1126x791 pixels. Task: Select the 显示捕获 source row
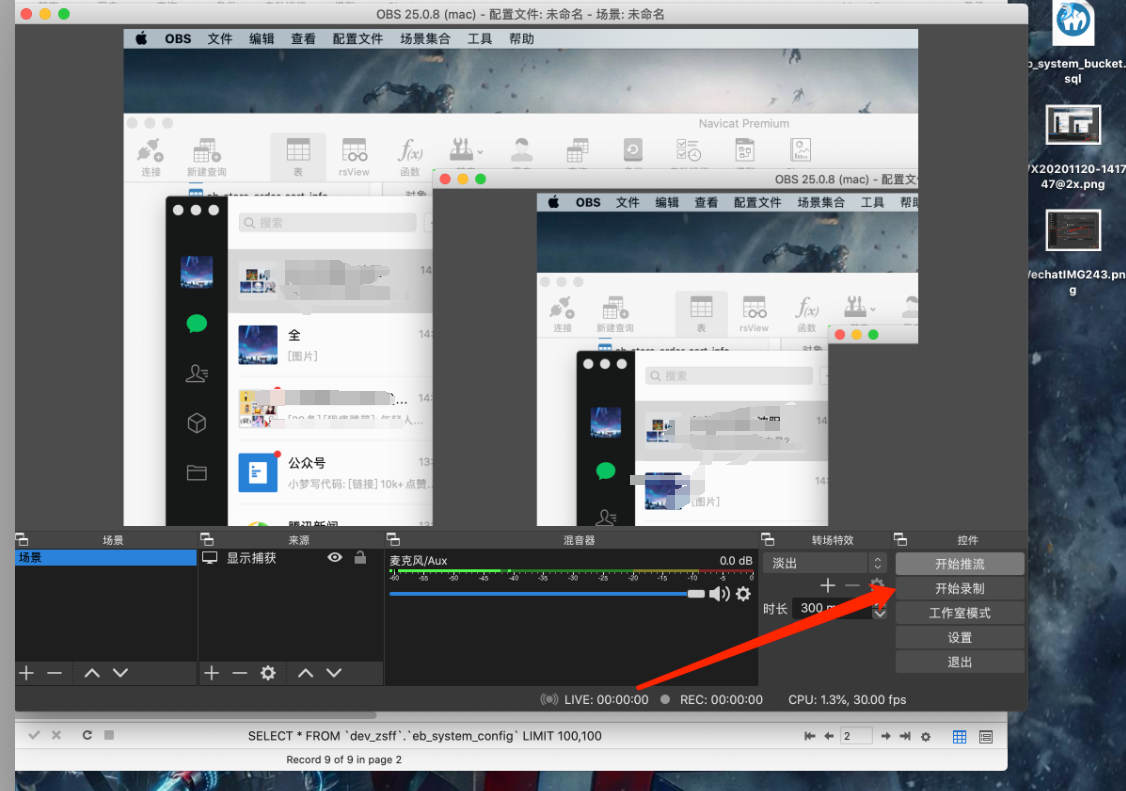[290, 558]
